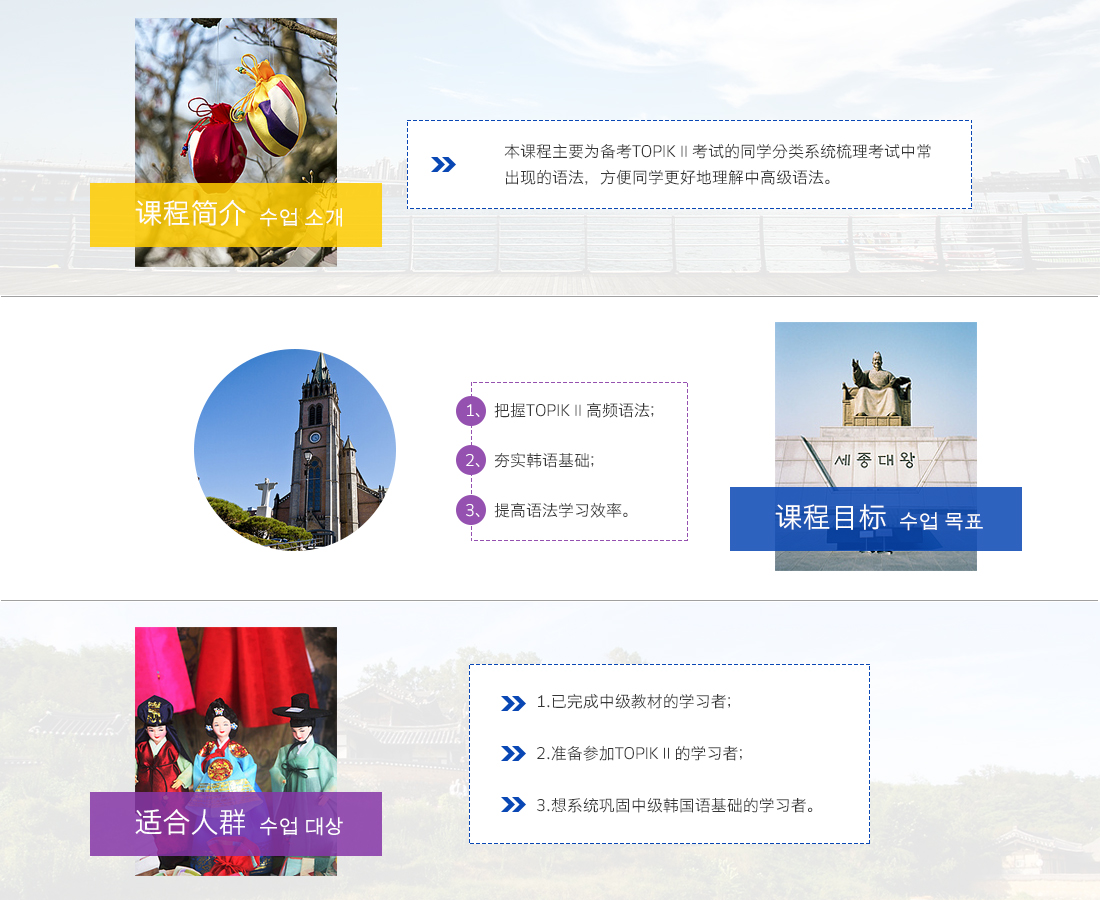The image size is (1100, 900).
Task: Click the purple 适合人群 banner
Action: [x=236, y=824]
